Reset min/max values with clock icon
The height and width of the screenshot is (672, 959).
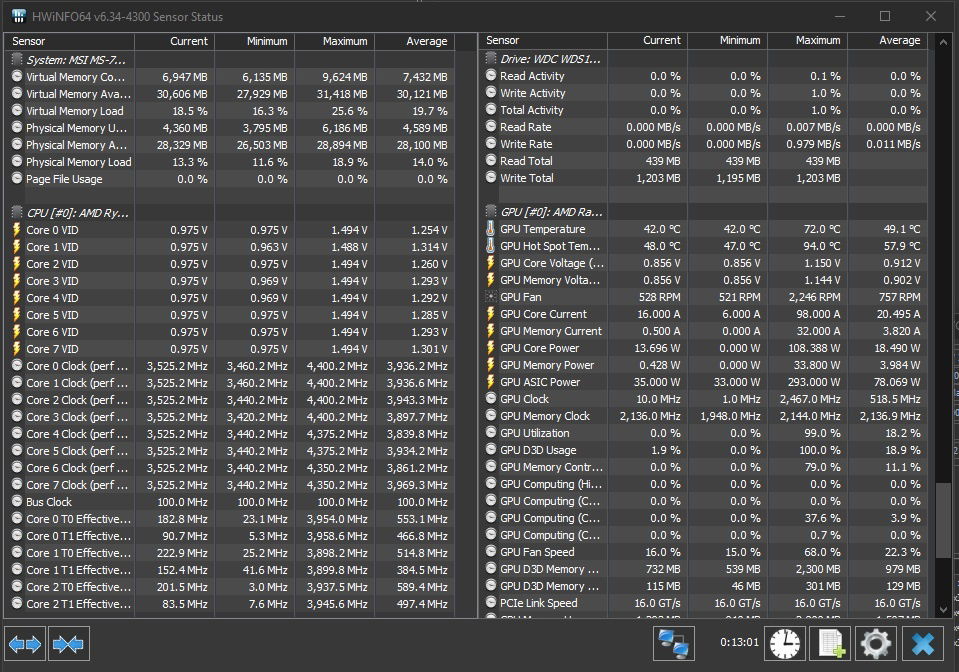coord(785,644)
